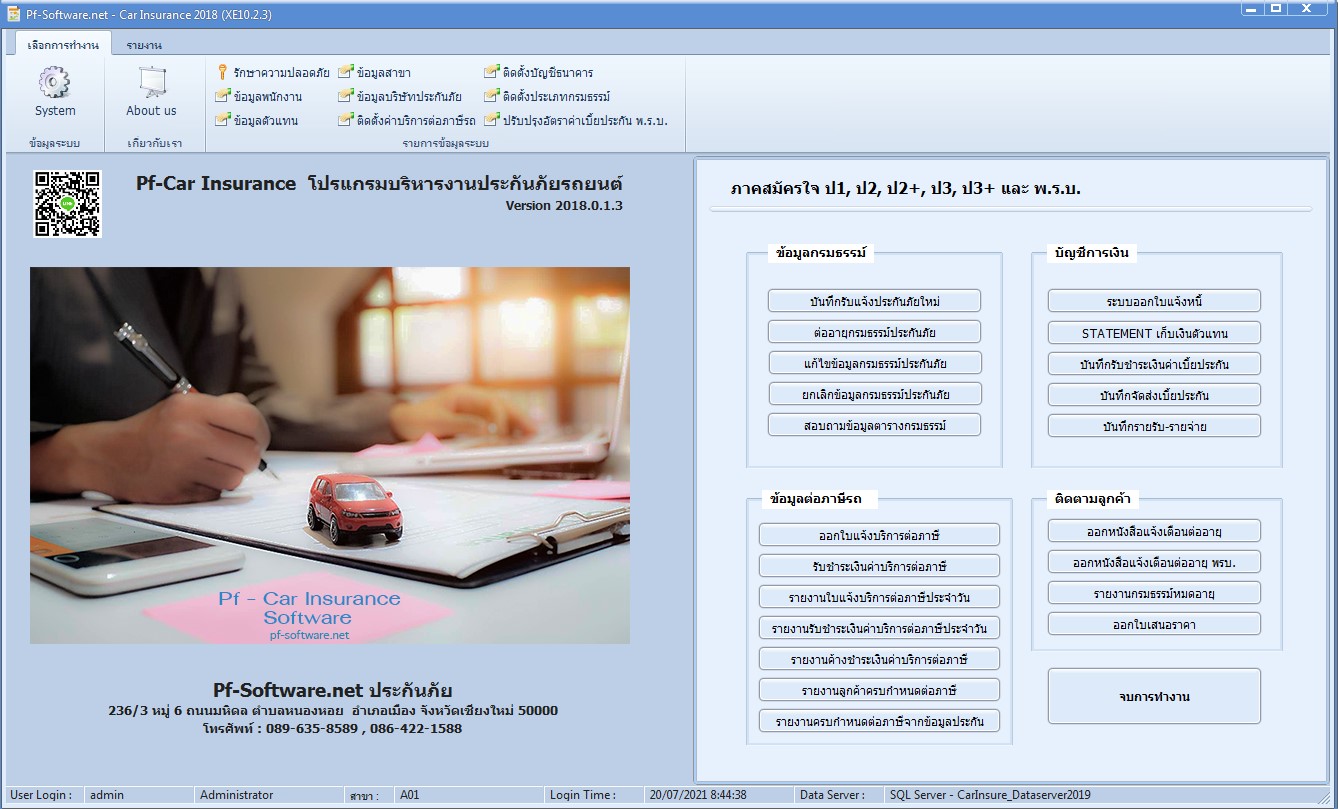Click รายงานครบกำหนดต่อภาษีจากข้อมูลประกัน button
The width and height of the screenshot is (1338, 809).
click(x=879, y=721)
